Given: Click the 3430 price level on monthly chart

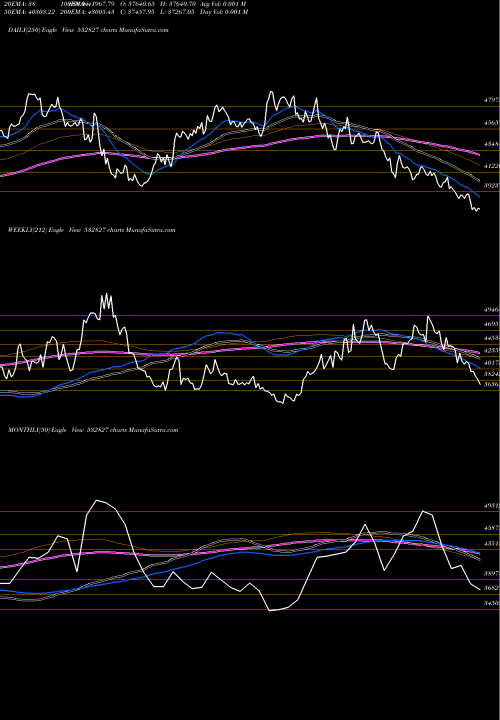Looking at the screenshot, I should (492, 603).
